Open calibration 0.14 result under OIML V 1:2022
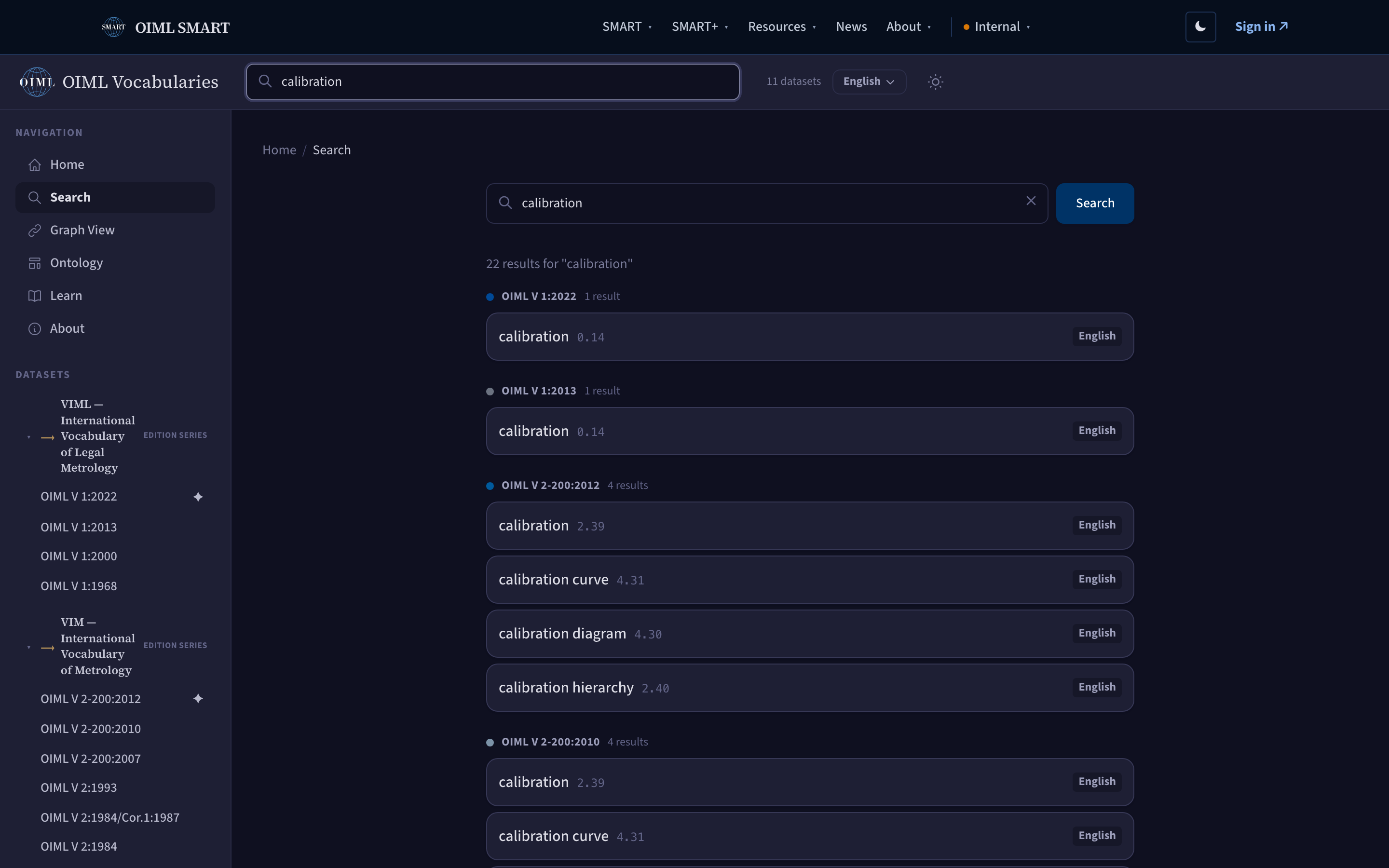 (810, 337)
